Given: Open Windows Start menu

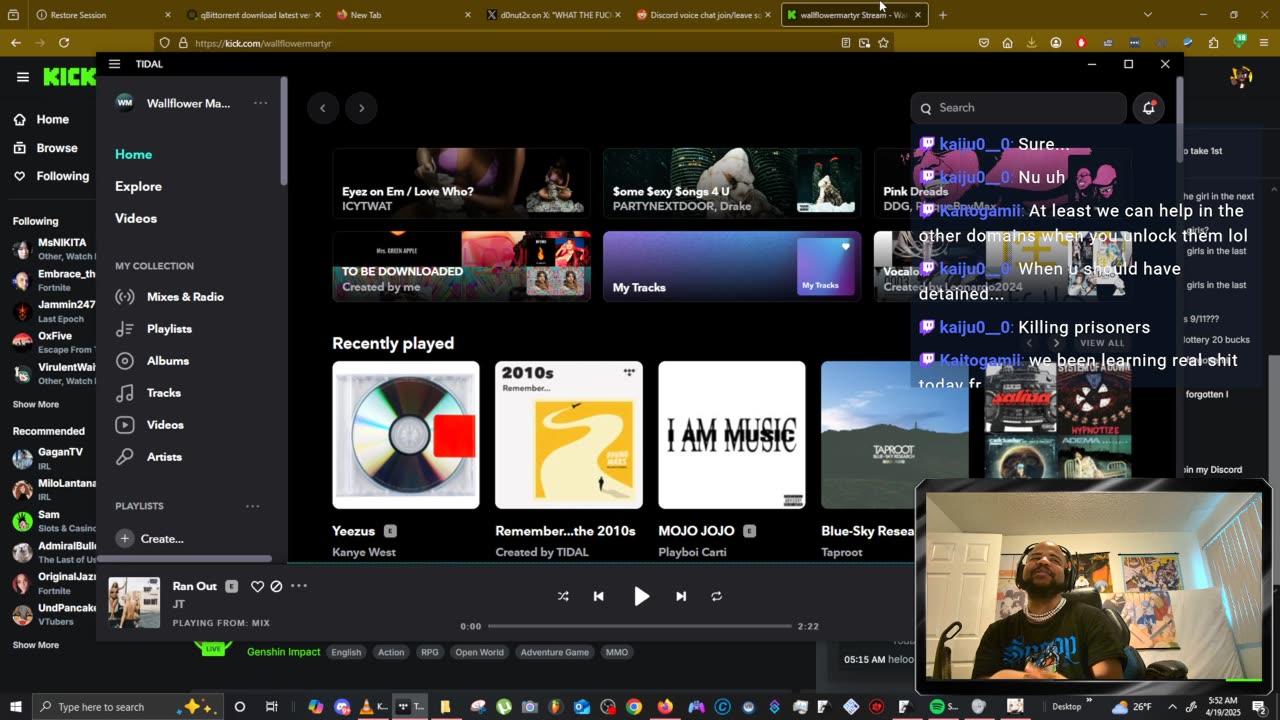Looking at the screenshot, I should [x=16, y=707].
